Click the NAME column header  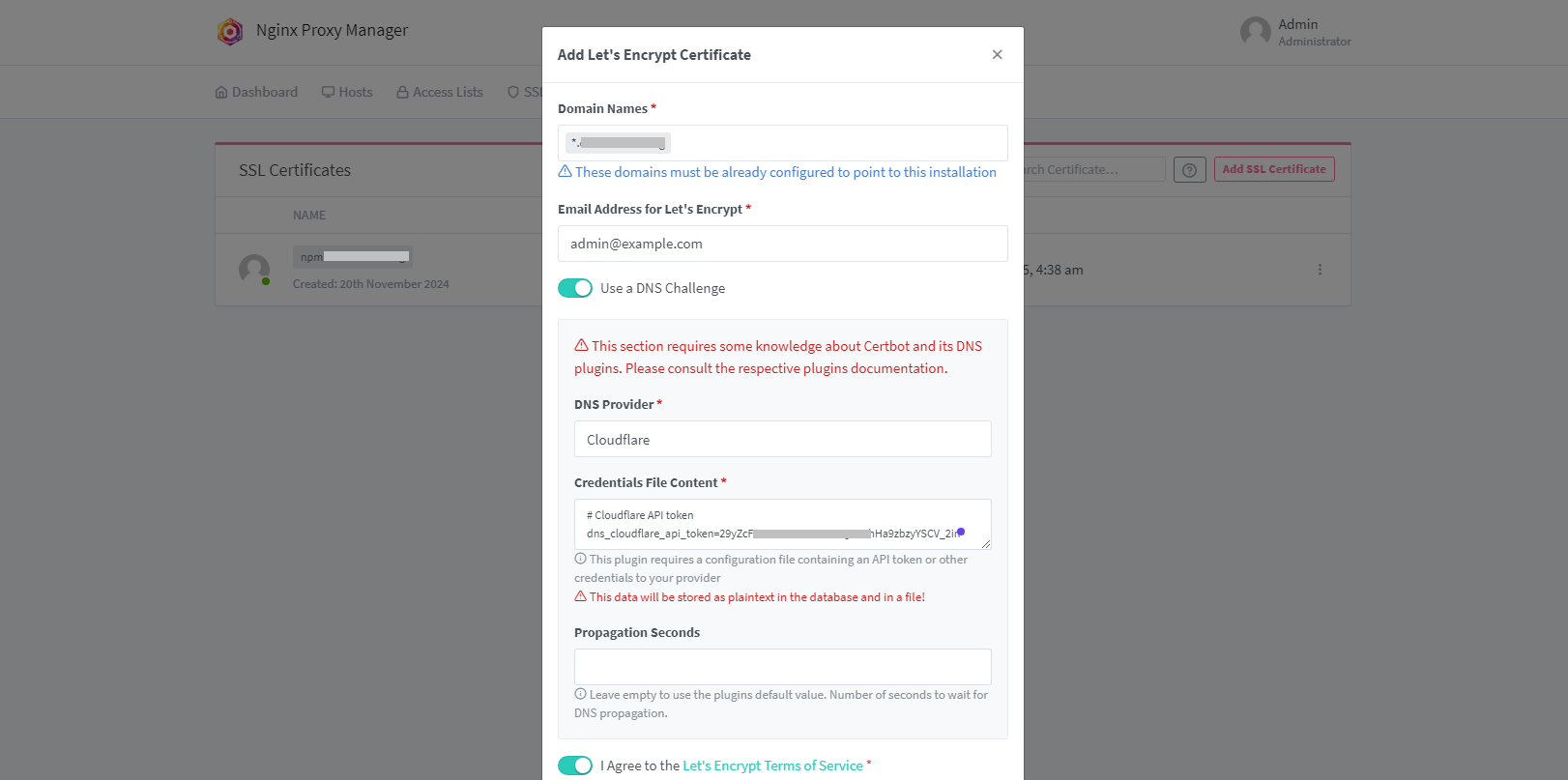[x=309, y=216]
